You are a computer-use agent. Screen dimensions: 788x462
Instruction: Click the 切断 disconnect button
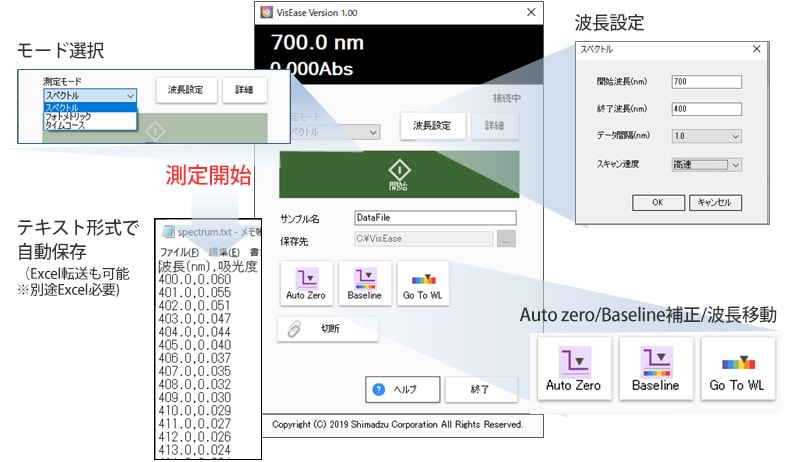328,329
